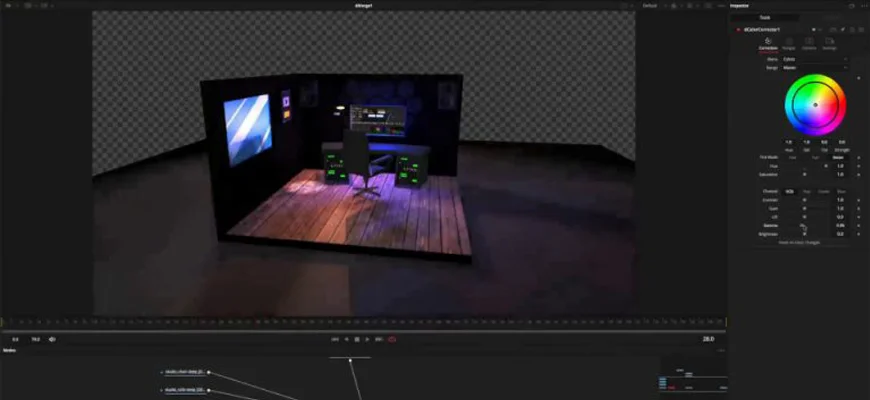Click the Lift slider handle
The height and width of the screenshot is (400, 870).
pos(805,217)
